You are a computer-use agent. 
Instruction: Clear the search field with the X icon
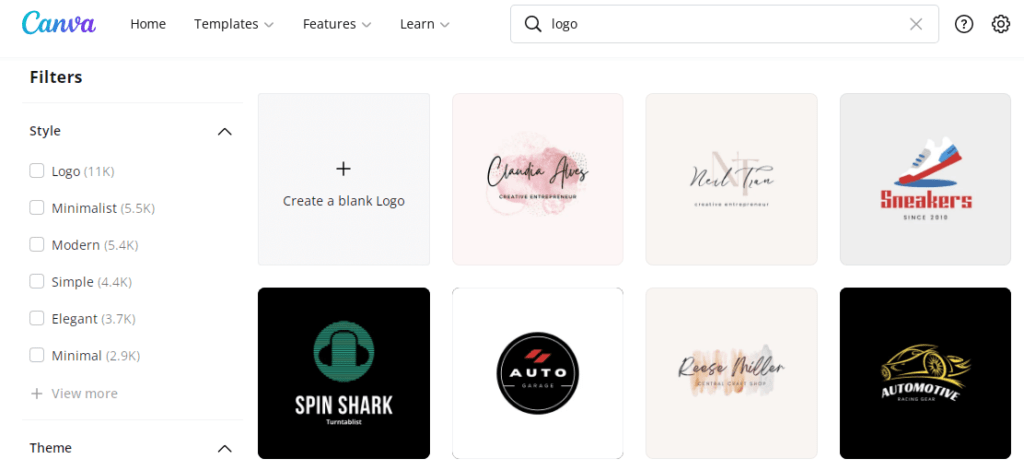coord(916,24)
